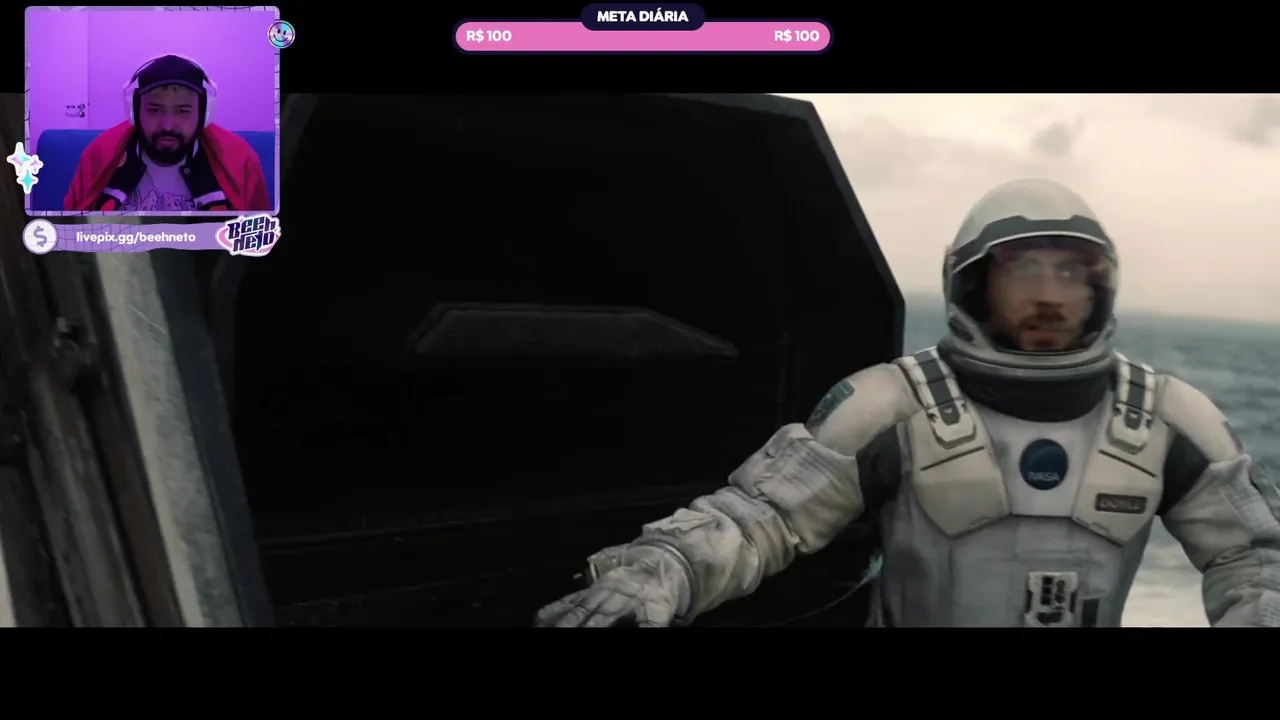Click the META DIÁRIA goal label
The image size is (1280, 720).
pos(642,16)
